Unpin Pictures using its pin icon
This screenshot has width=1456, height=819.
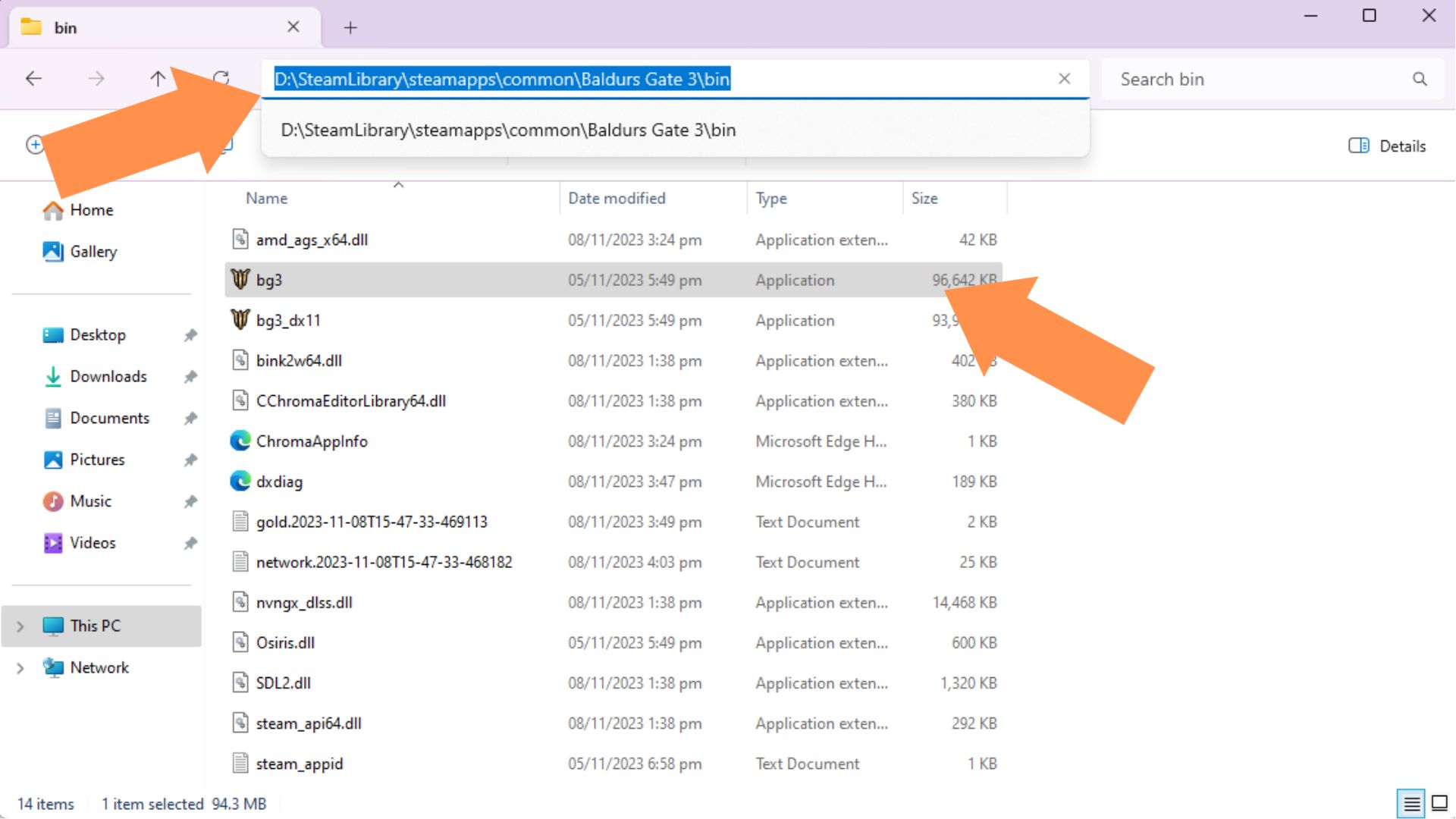[x=190, y=460]
